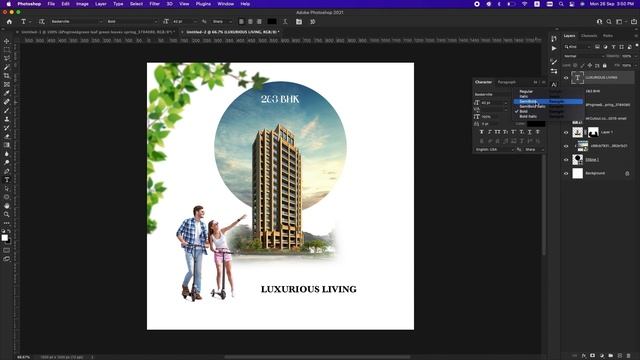Open Character panel font size dropdown
This screenshot has width=640, height=360.
506,103
